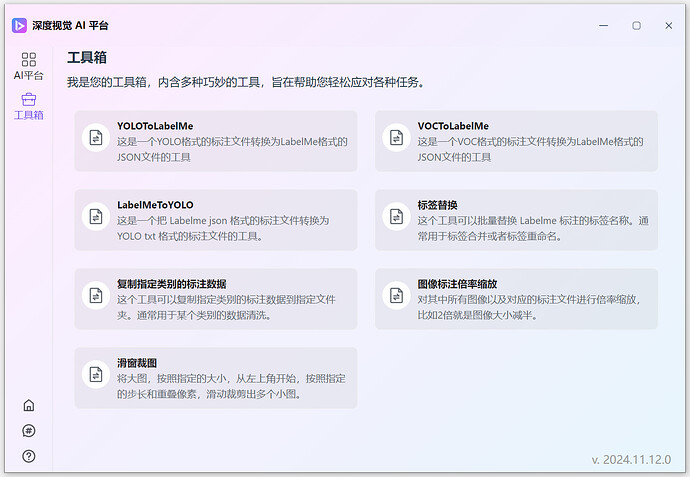The height and width of the screenshot is (477, 690).
Task: Open 复制指定类别的标注数据 tool title
Action: click(x=172, y=284)
